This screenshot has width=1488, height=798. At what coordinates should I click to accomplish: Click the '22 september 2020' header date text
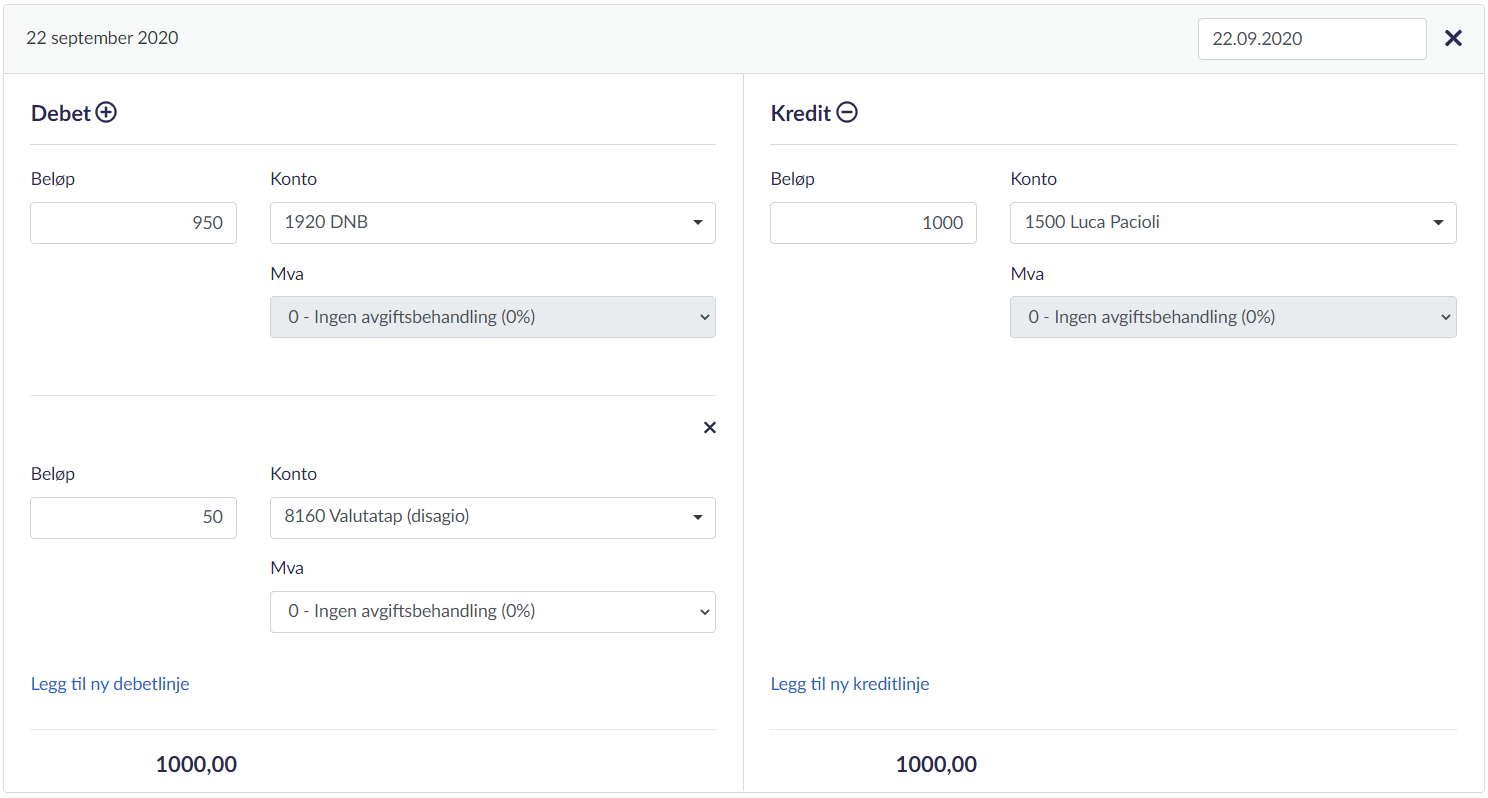(x=102, y=39)
